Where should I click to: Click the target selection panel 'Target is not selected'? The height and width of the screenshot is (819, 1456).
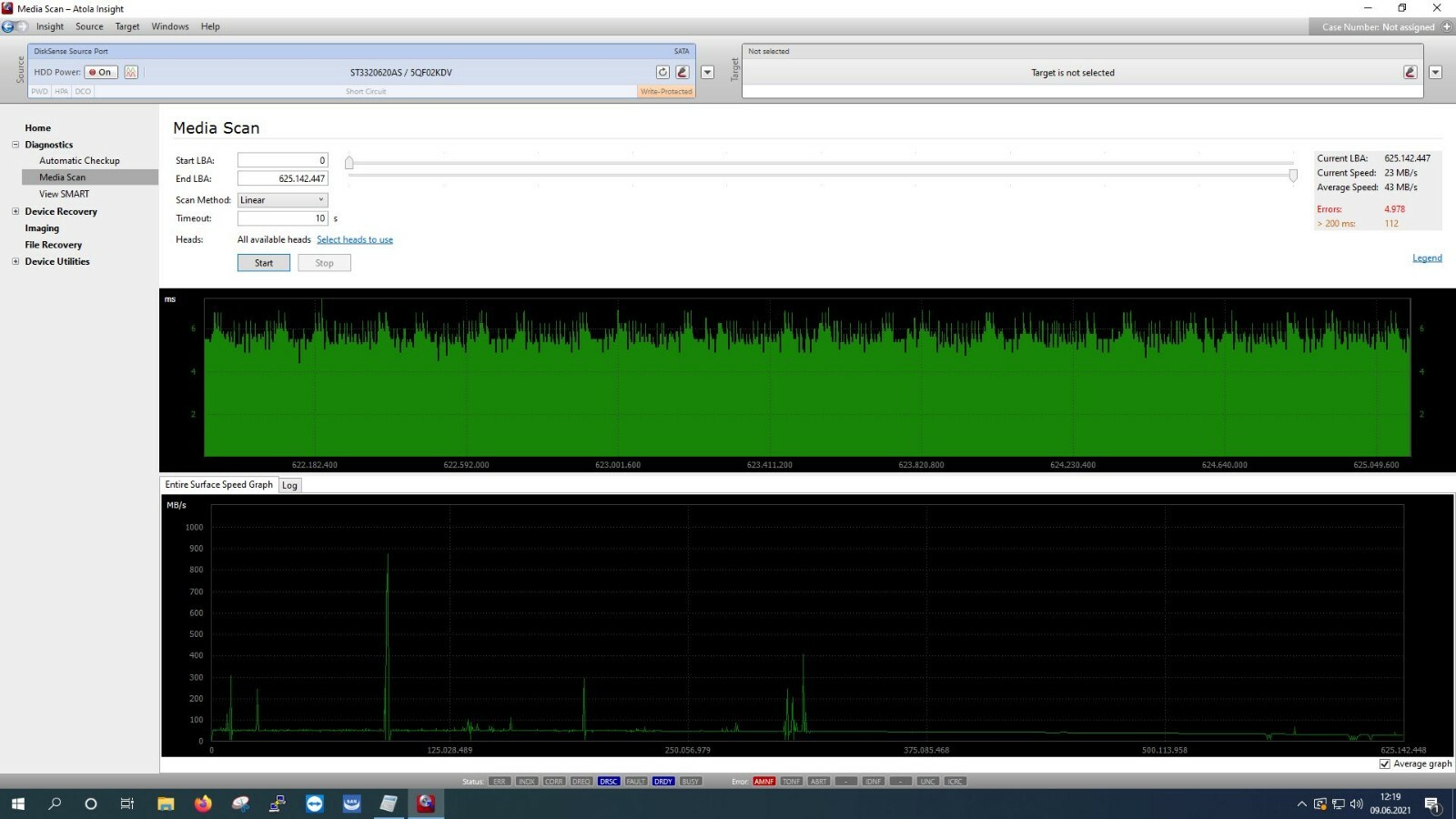pos(1073,73)
